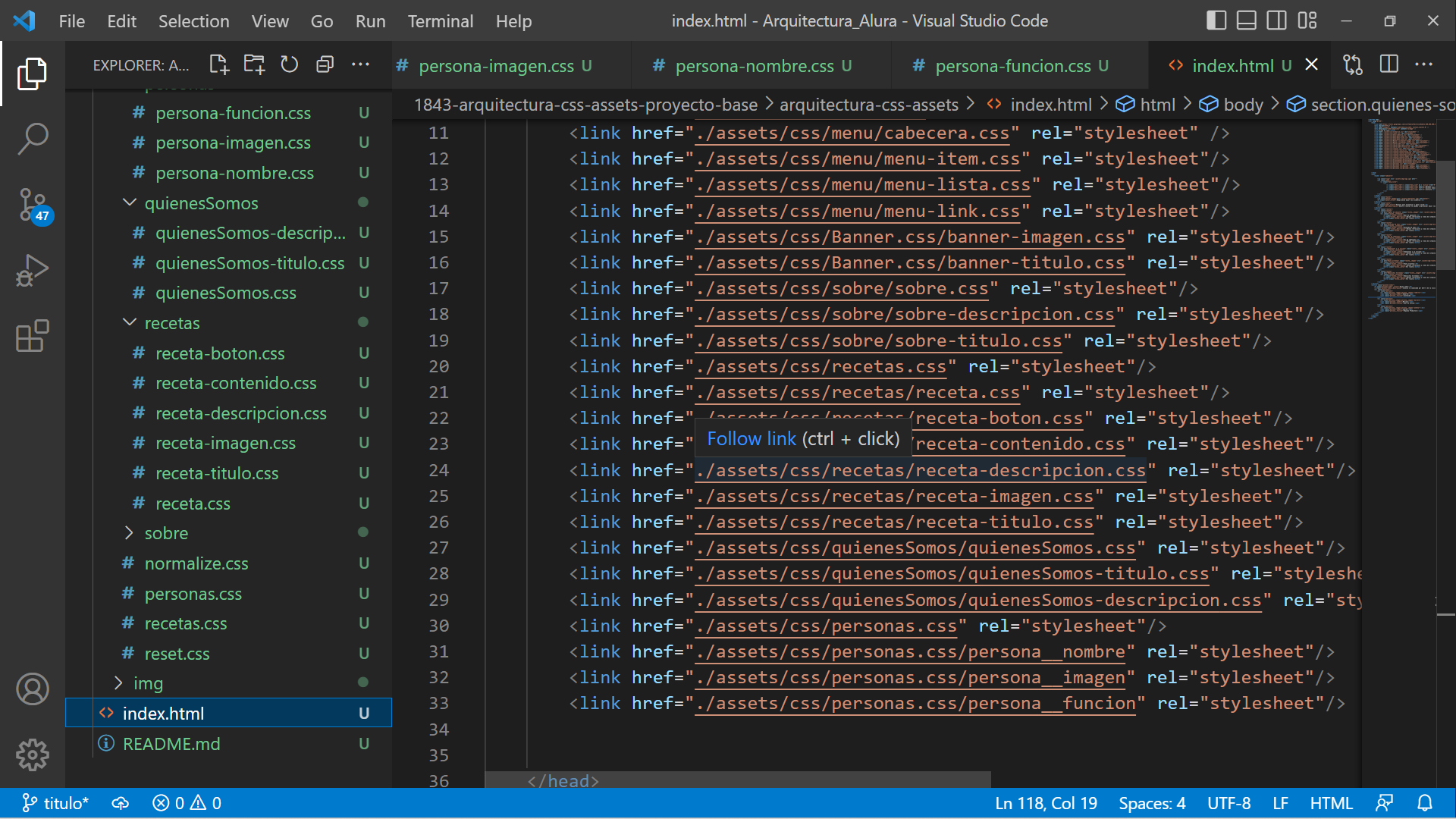This screenshot has width=1456, height=819.
Task: Open quienesSomos-titulo.css in Explorer
Action: 228,263
